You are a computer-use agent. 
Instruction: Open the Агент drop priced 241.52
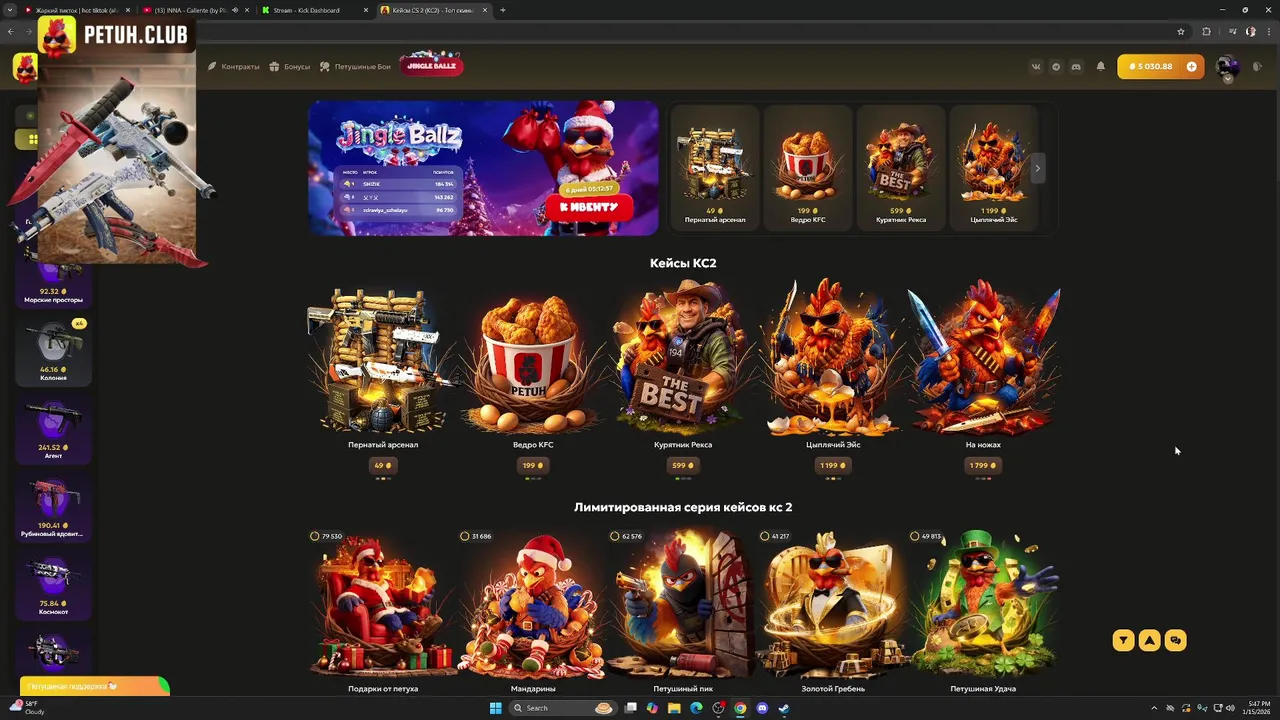[53, 428]
